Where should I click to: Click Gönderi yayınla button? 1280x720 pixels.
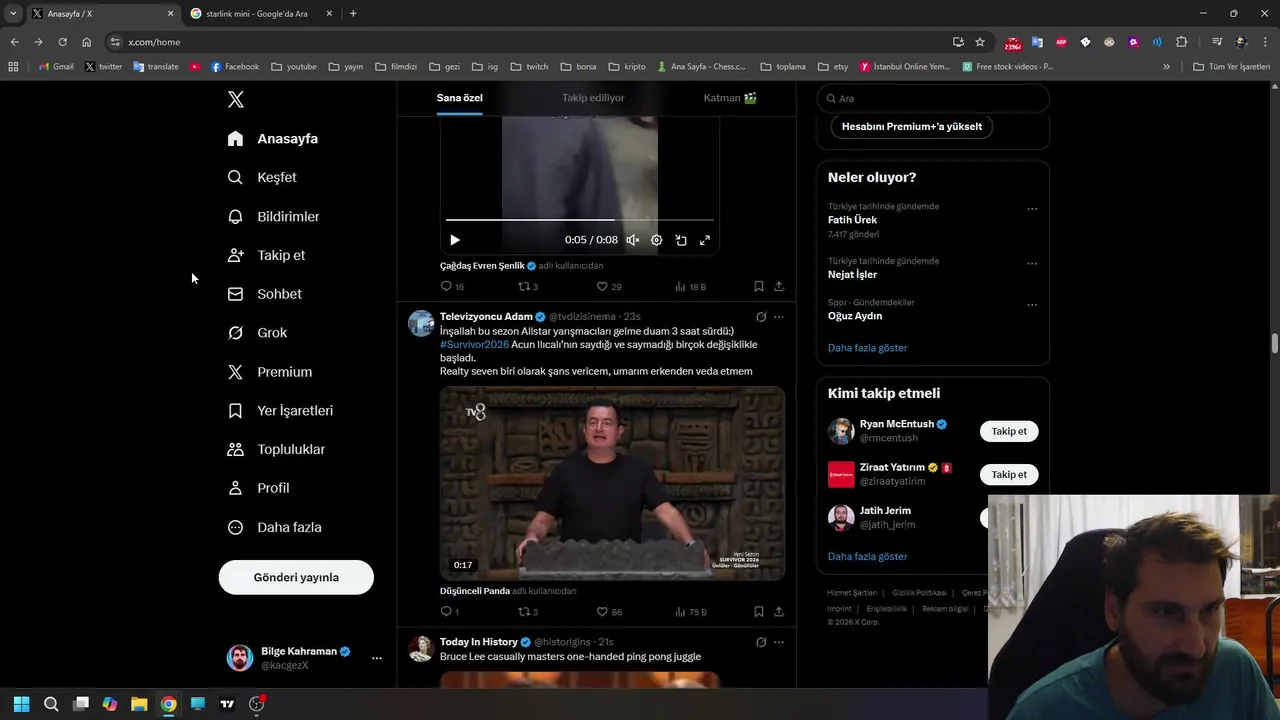click(x=296, y=577)
